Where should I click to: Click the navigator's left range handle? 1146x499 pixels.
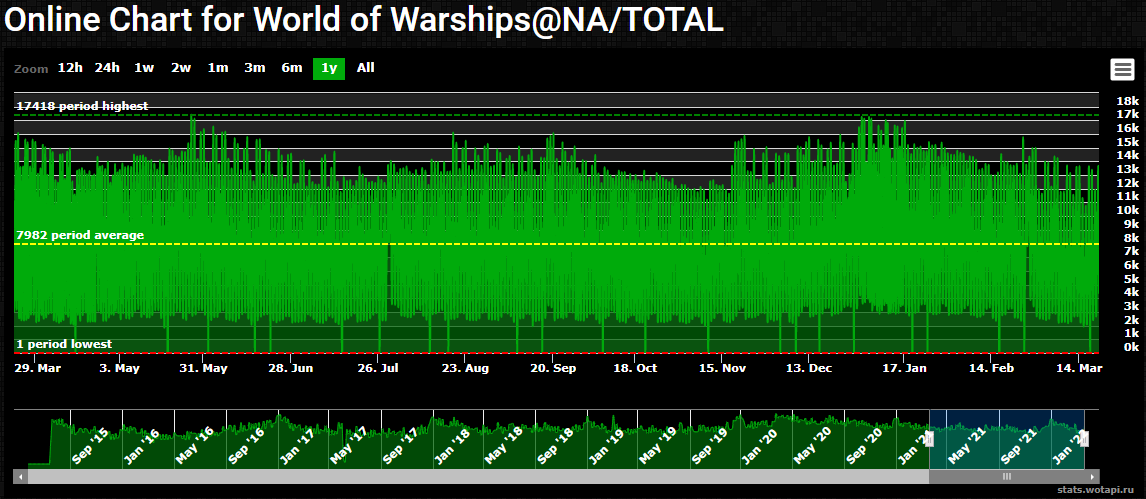point(929,438)
